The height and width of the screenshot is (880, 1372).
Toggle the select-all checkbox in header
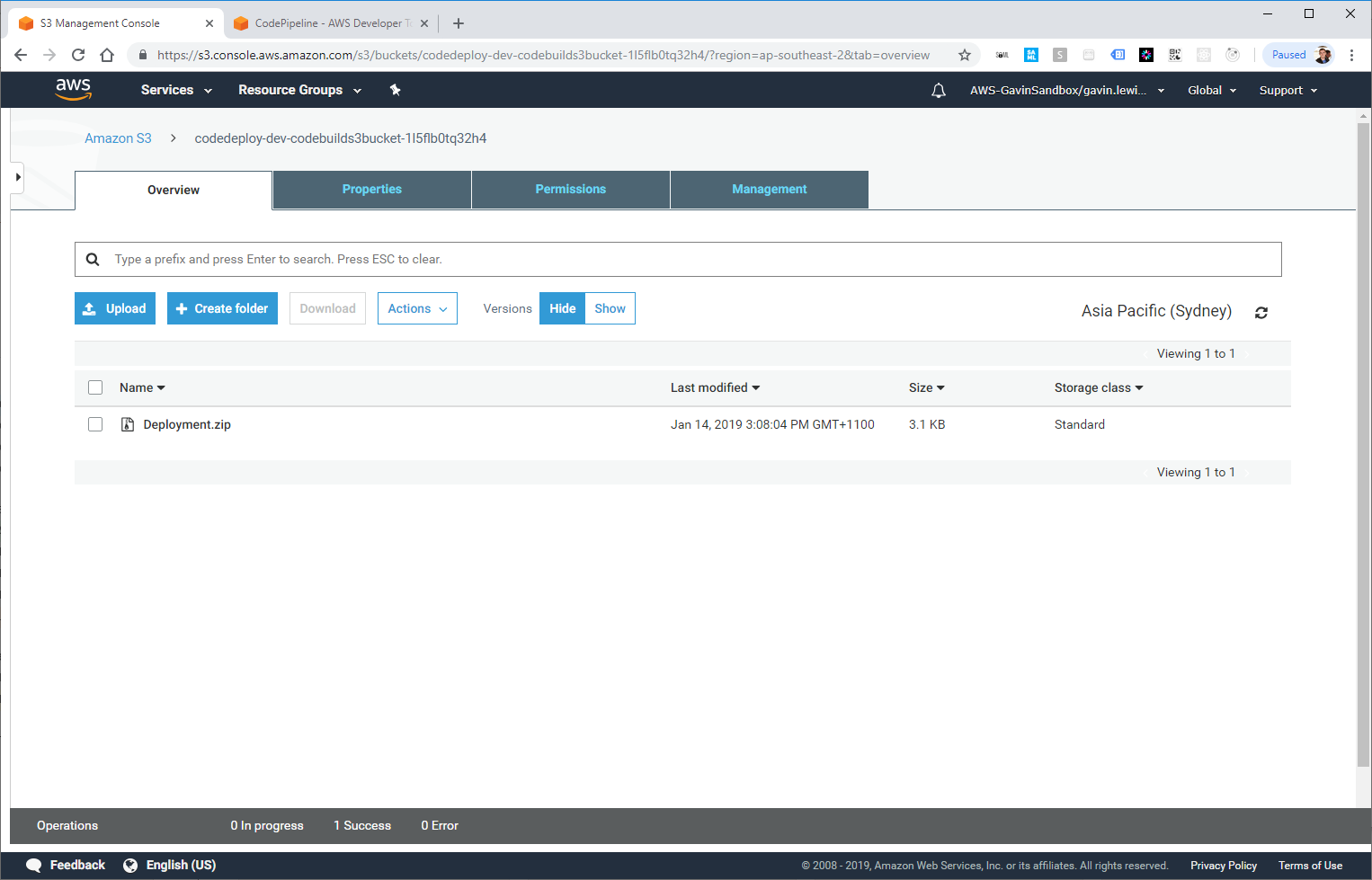click(x=95, y=387)
